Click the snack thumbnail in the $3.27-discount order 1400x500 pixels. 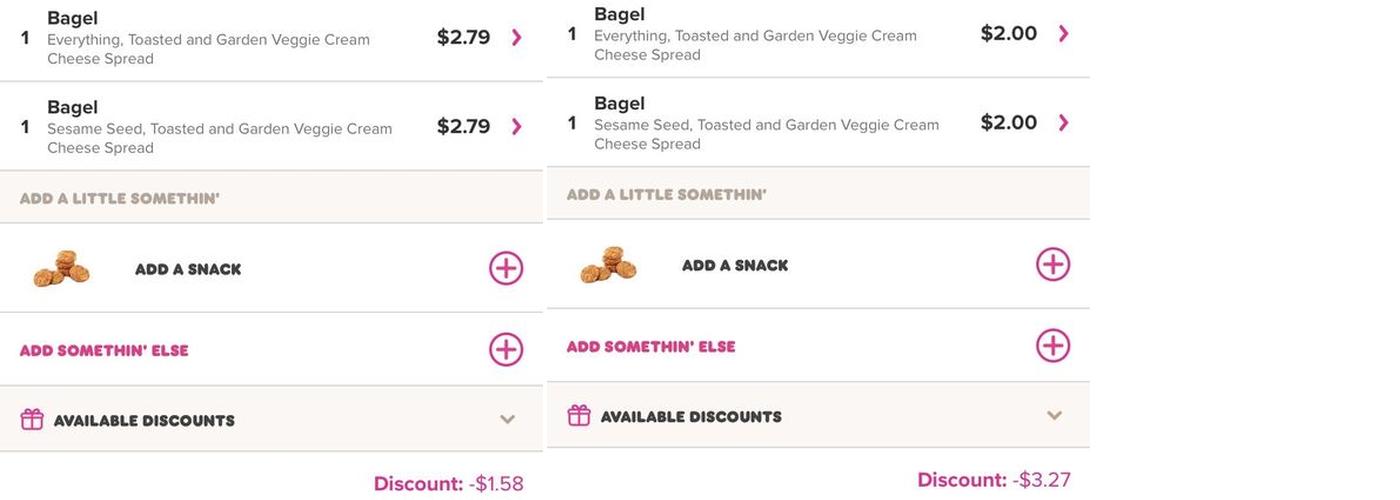(x=608, y=264)
